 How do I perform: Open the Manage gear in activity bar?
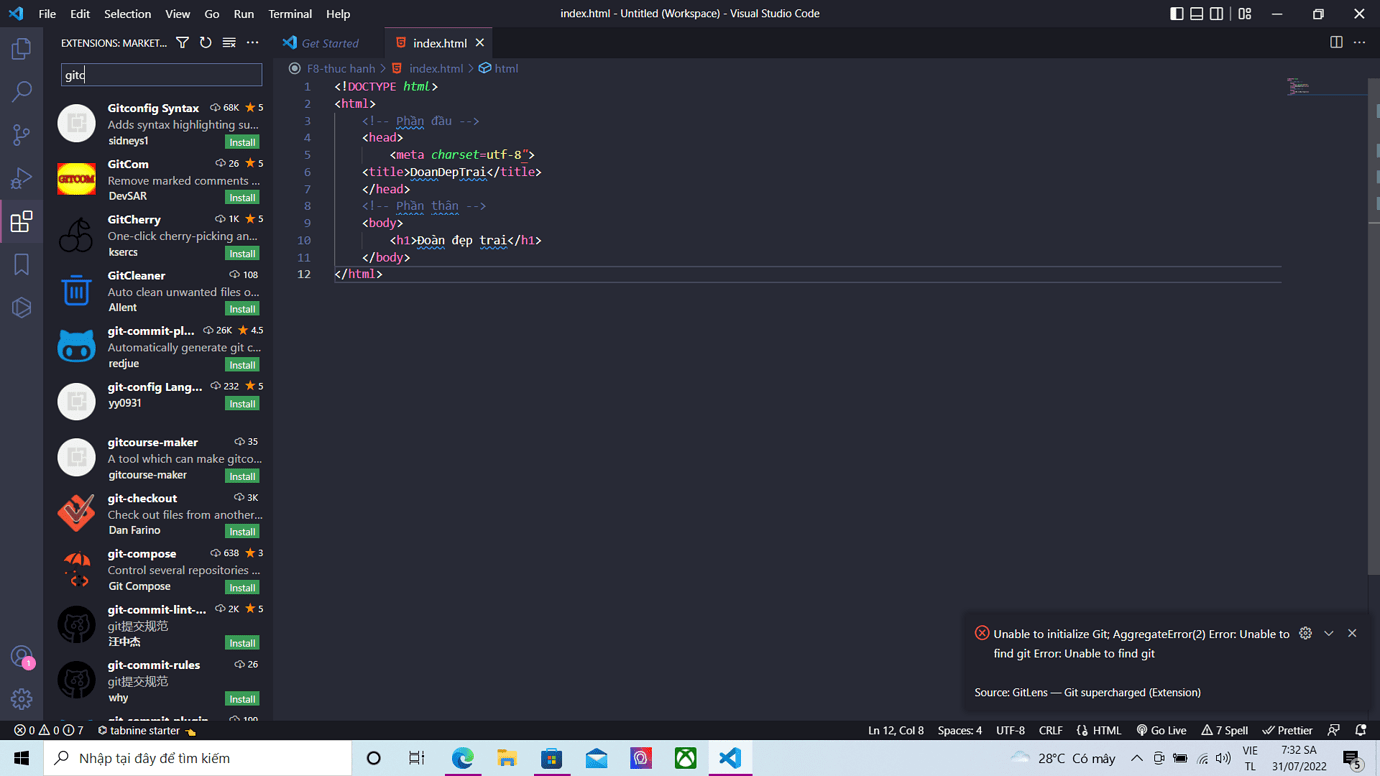tap(21, 699)
